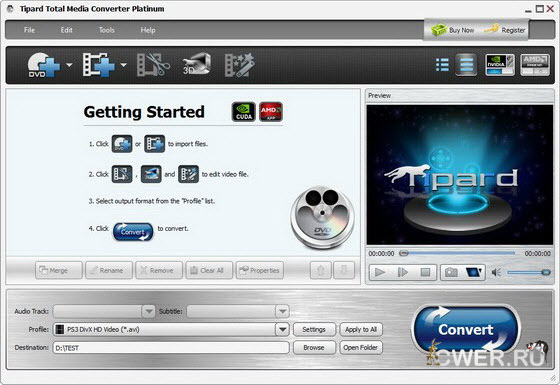Step to next frame in preview

click(402, 272)
